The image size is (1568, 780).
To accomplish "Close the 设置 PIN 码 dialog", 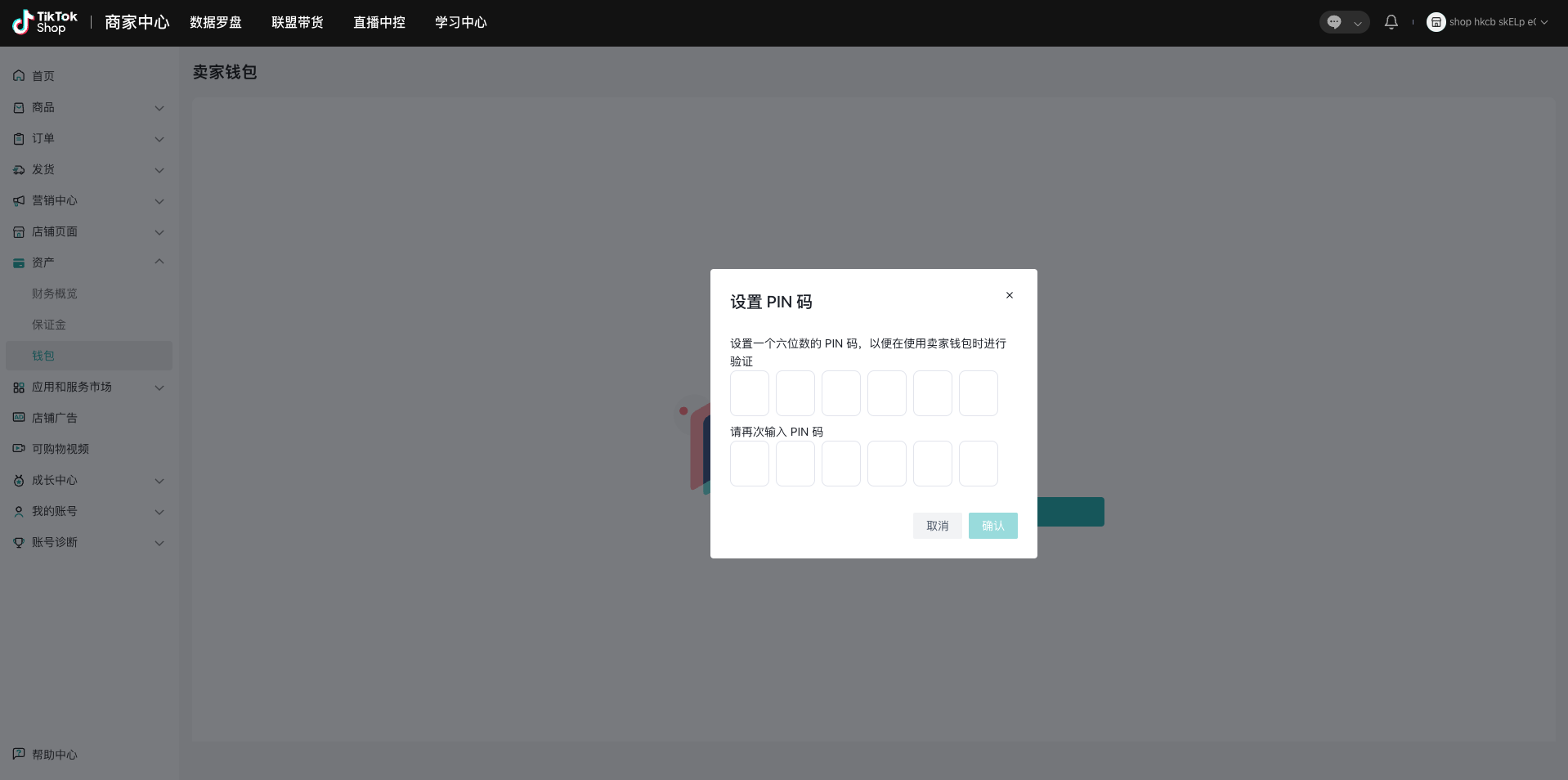I will (1009, 295).
